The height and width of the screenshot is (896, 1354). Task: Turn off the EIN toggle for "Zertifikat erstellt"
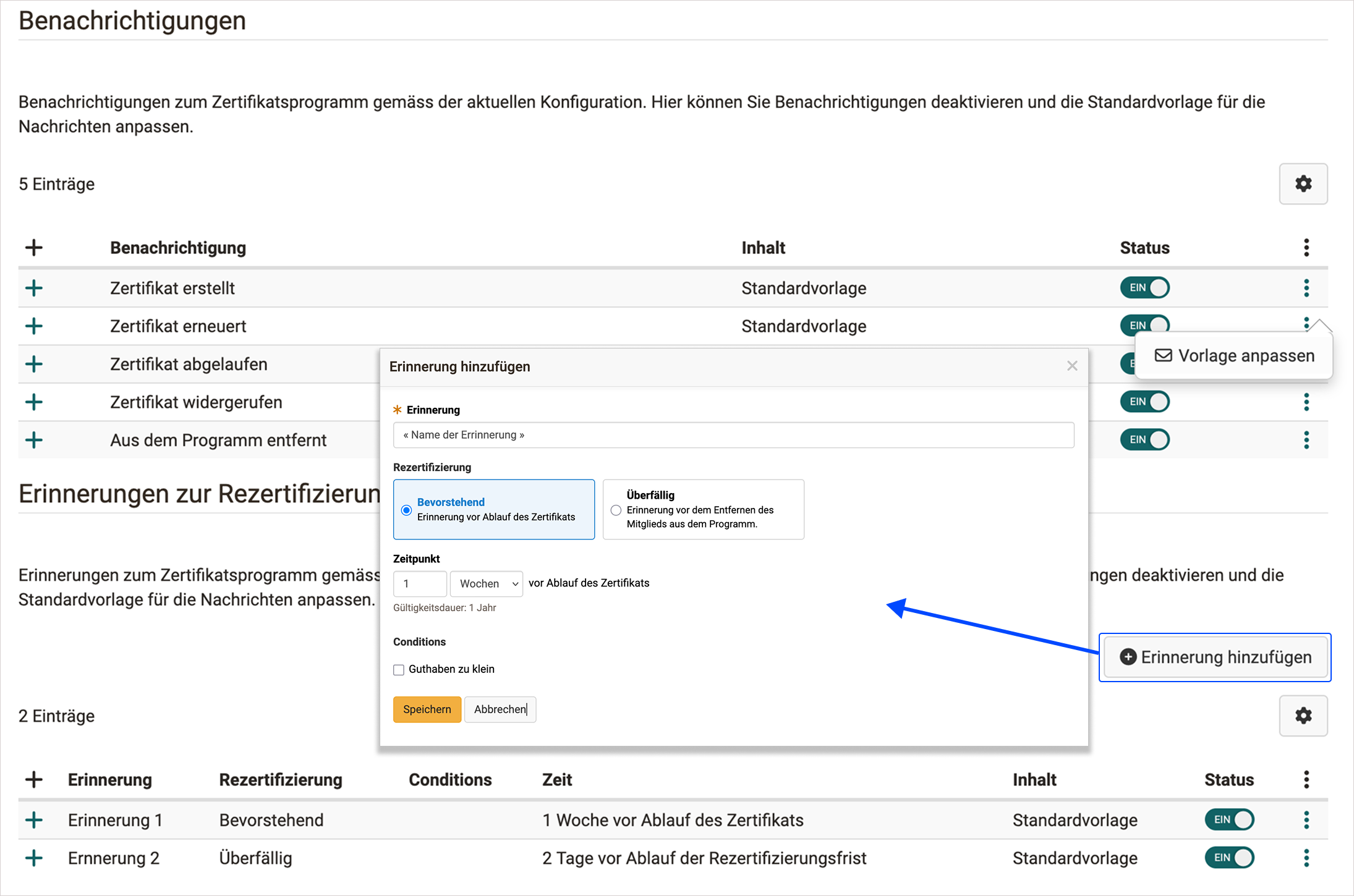tap(1144, 287)
